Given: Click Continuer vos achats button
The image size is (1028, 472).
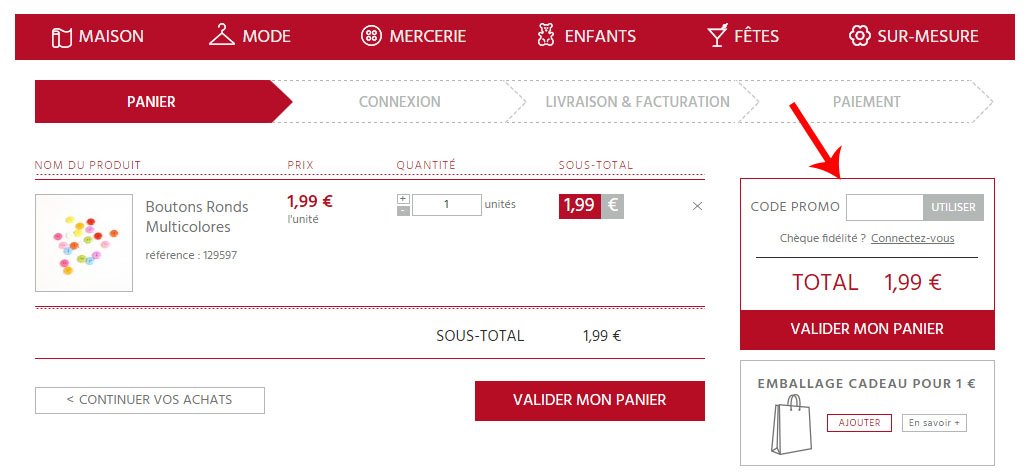Looking at the screenshot, I should [149, 400].
